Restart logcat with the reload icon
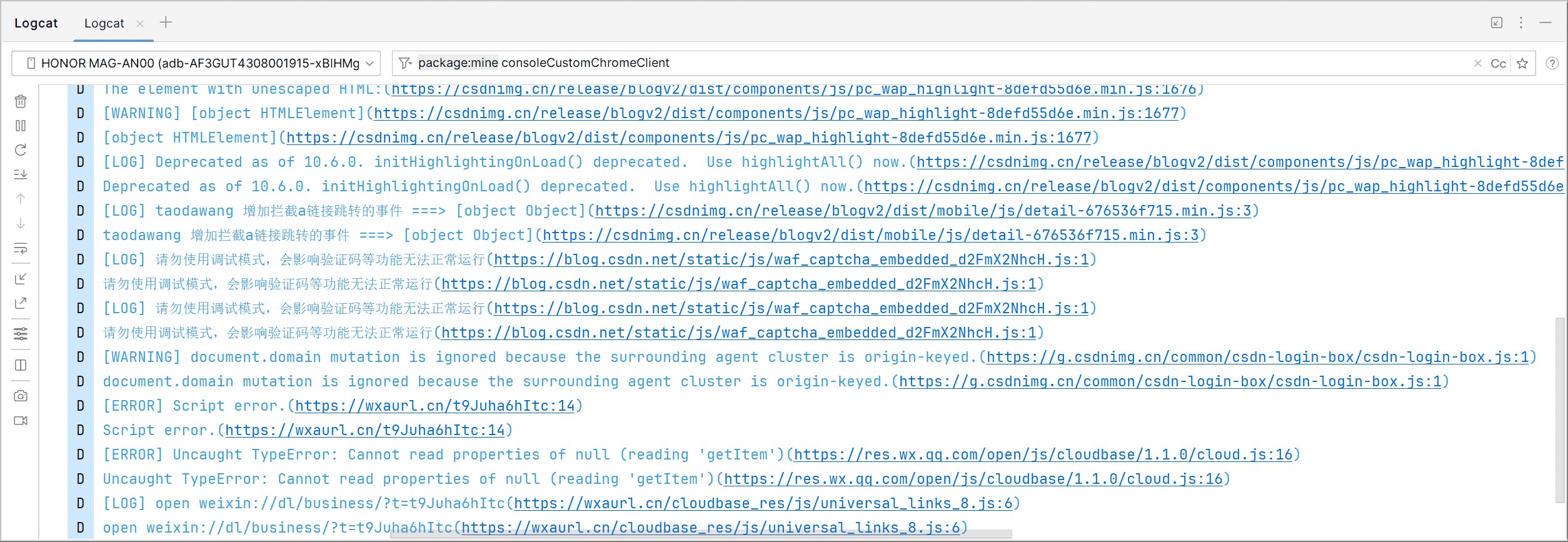Viewport: 1568px width, 542px height. [x=21, y=150]
